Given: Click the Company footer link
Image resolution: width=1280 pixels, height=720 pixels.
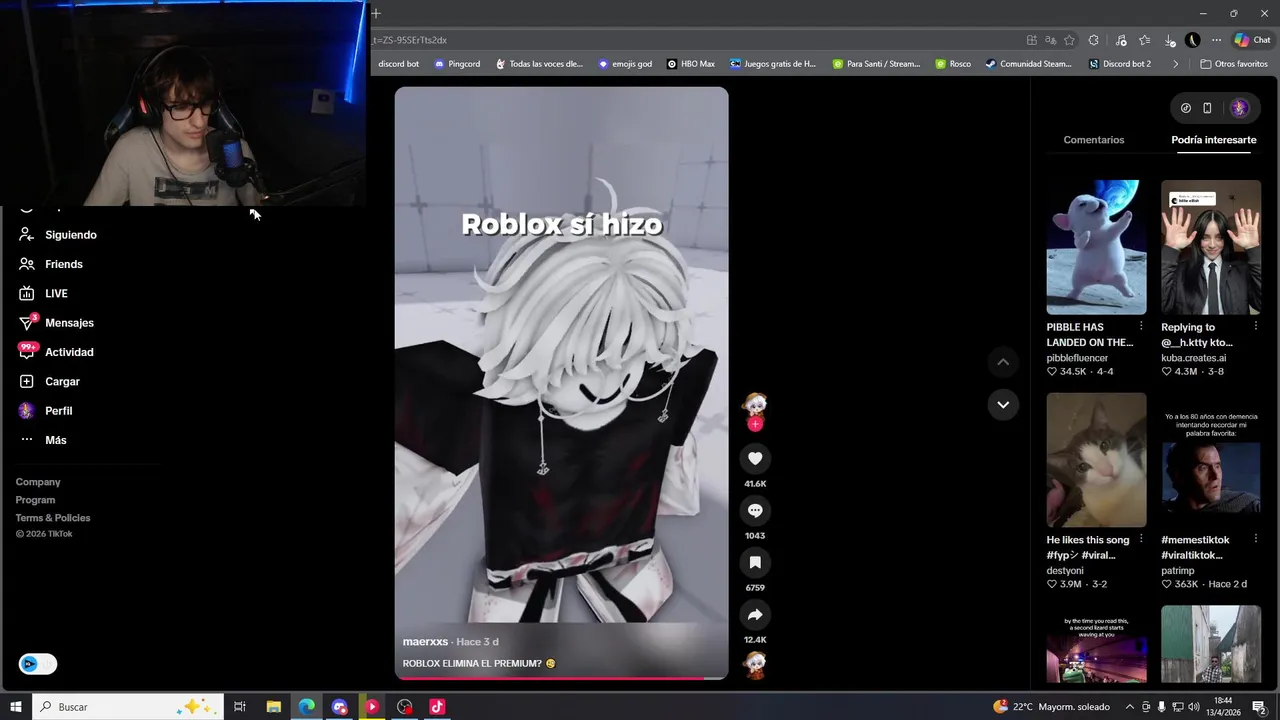Looking at the screenshot, I should pos(38,482).
